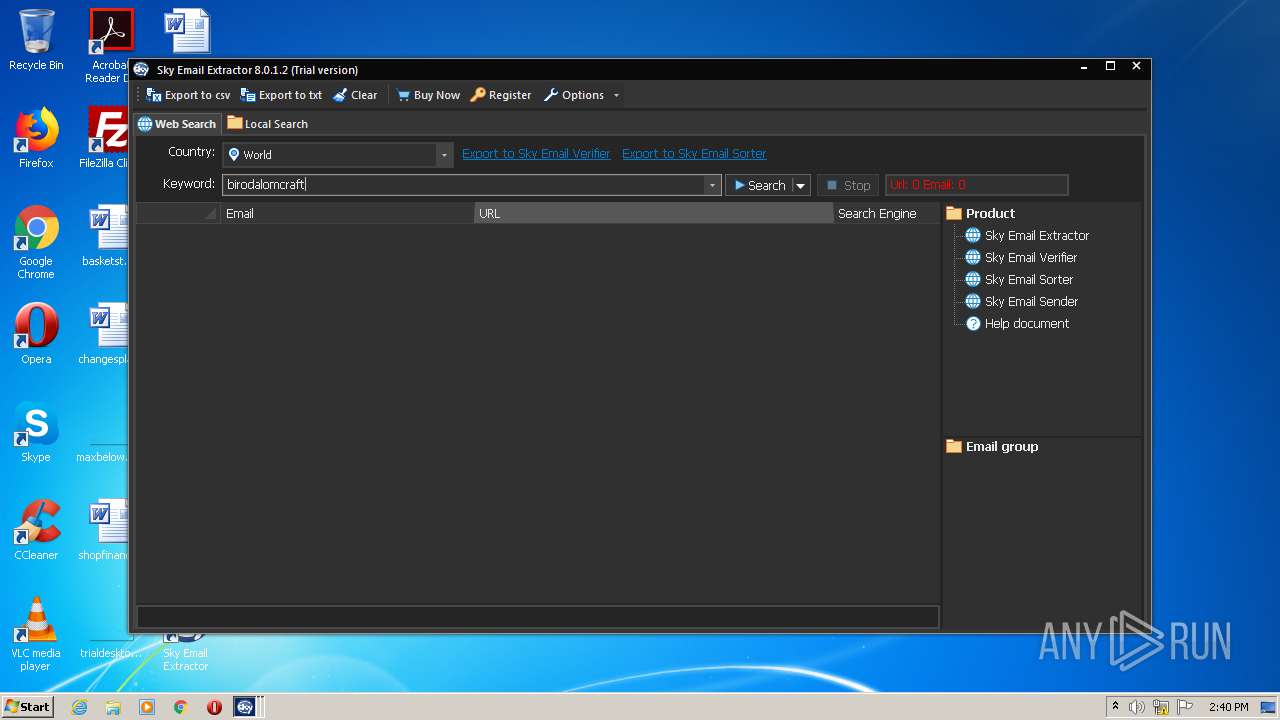Click Export to csv toolbar button
This screenshot has height=720, width=1280.
click(x=188, y=95)
